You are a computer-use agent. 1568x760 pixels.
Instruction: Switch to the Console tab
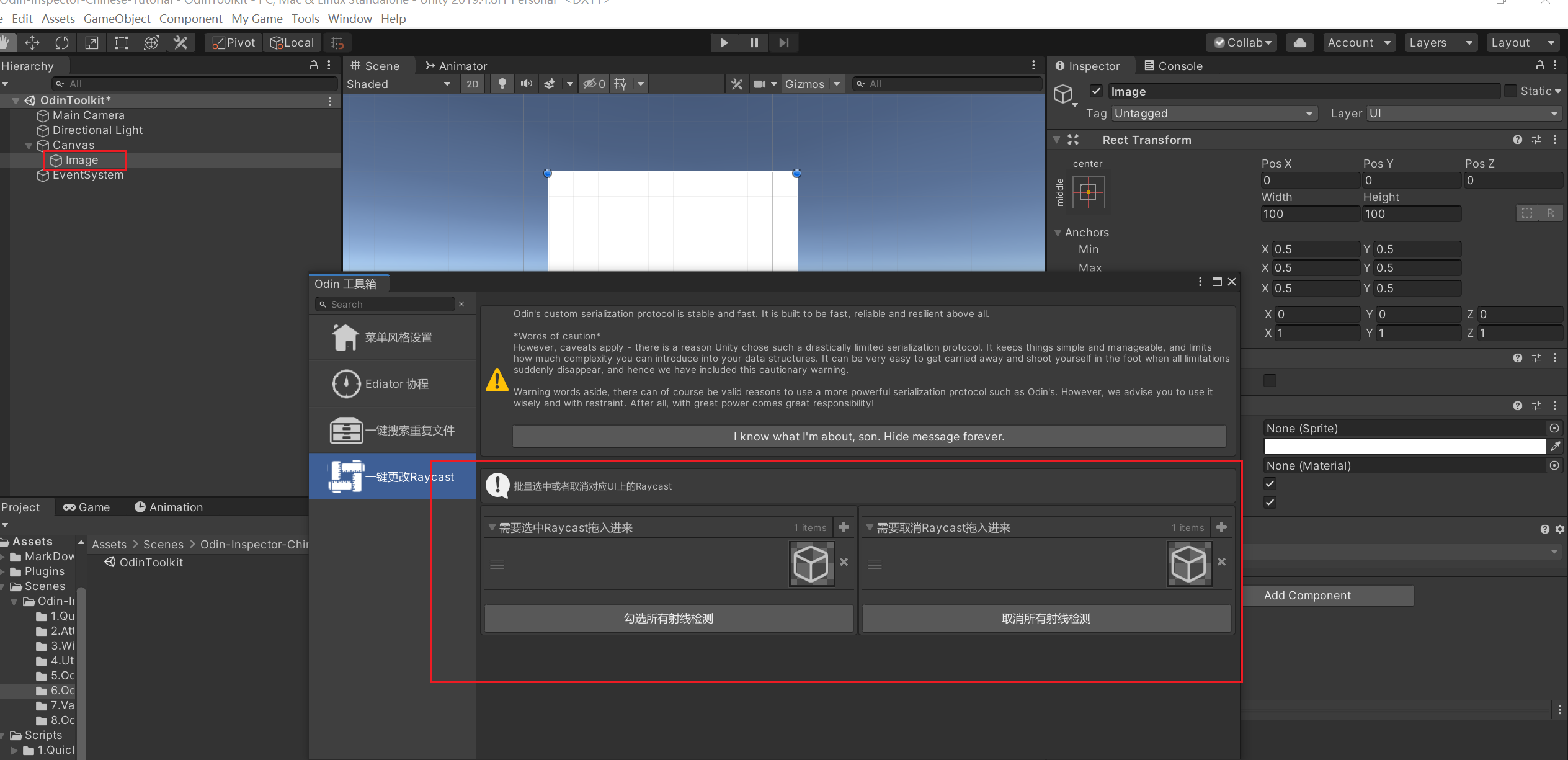(x=1173, y=66)
